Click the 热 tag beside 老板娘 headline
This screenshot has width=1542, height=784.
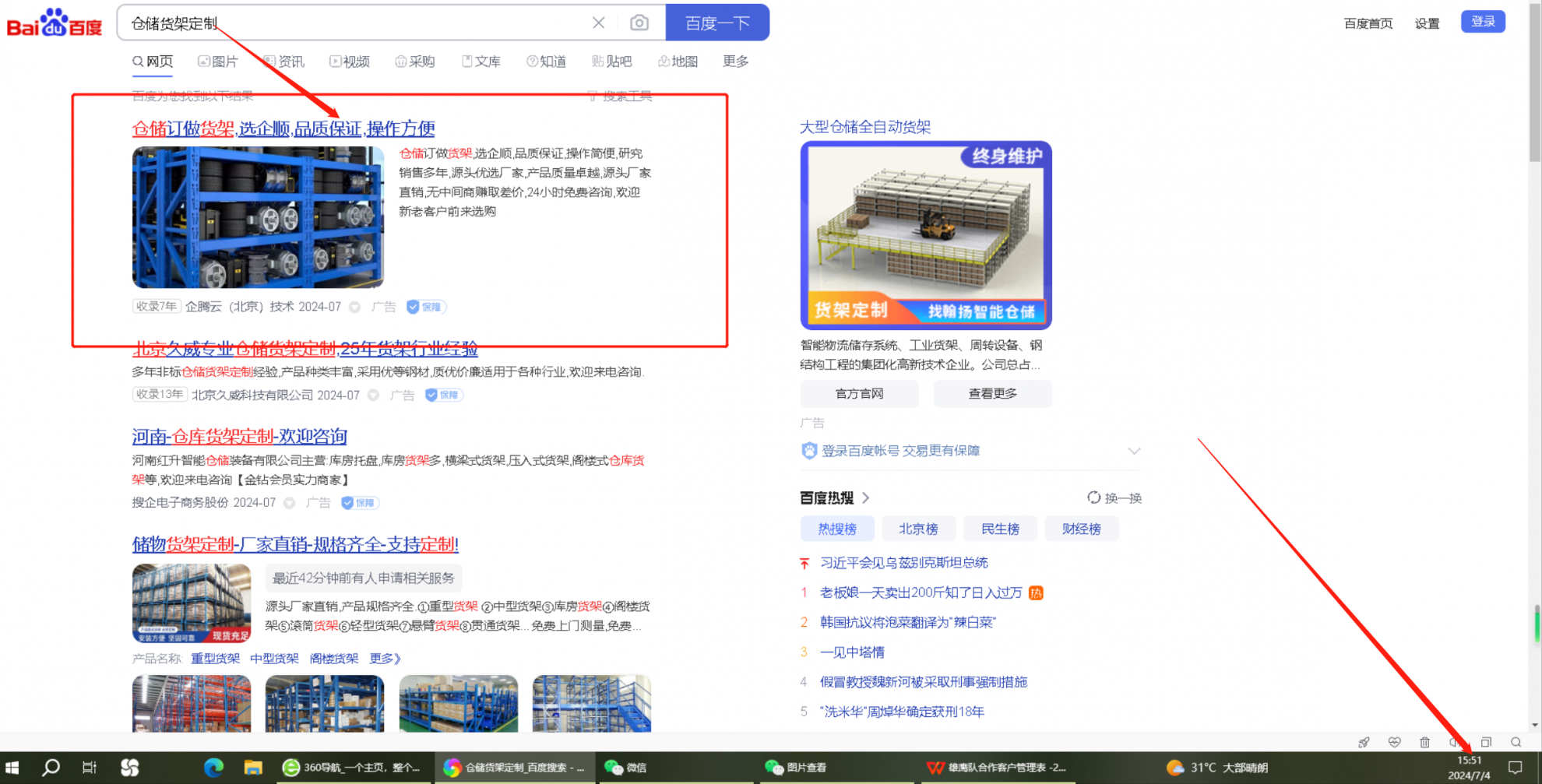tap(1036, 593)
